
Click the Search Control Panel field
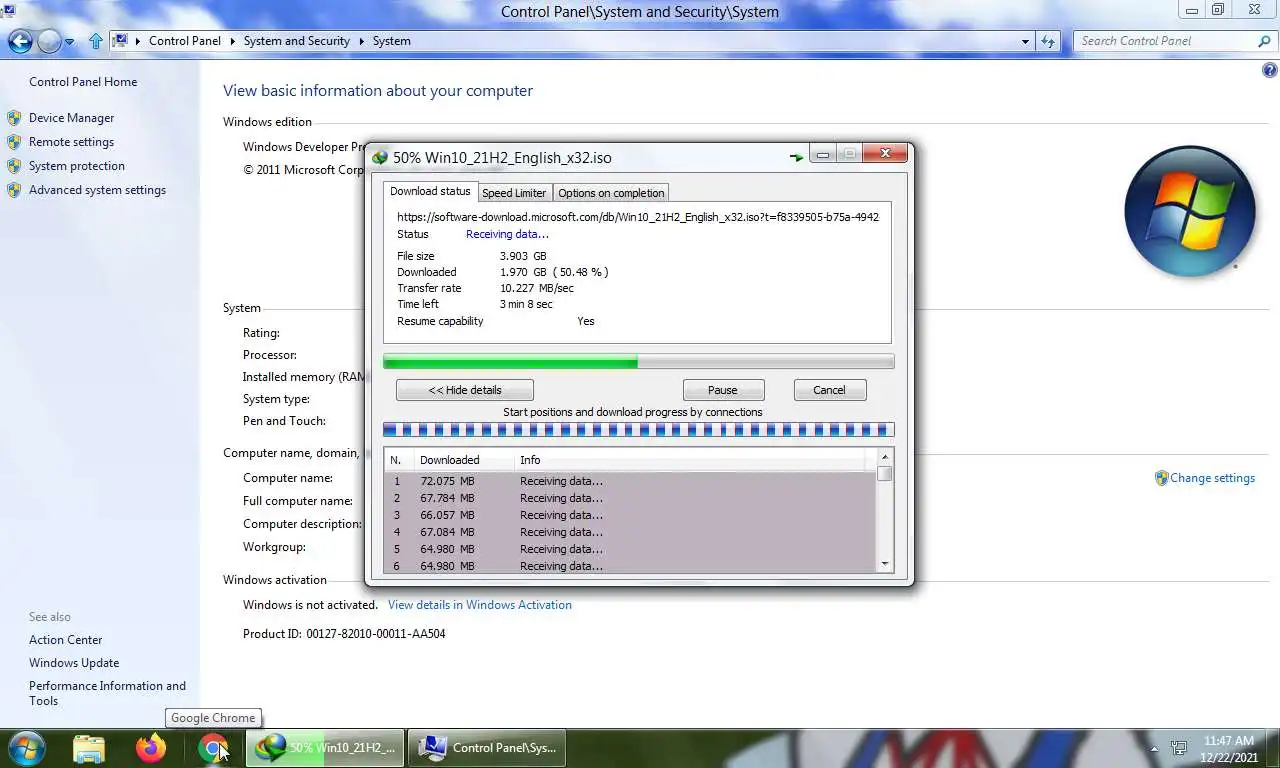1165,41
